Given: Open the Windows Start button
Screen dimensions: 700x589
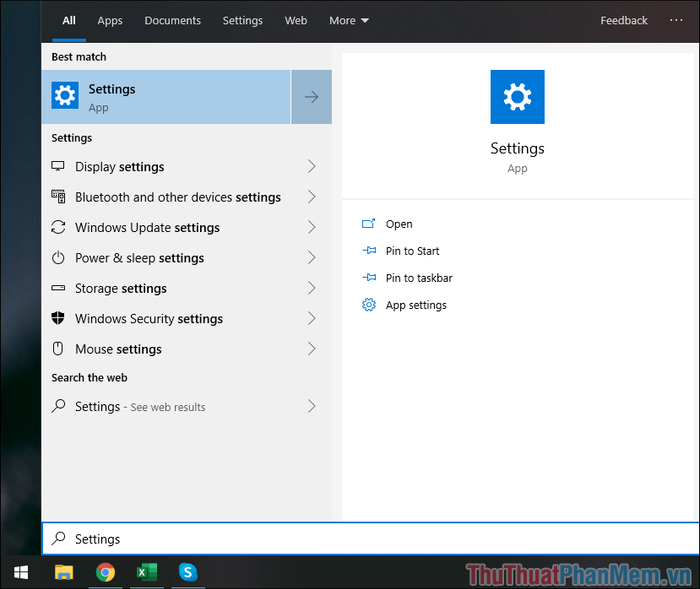Looking at the screenshot, I should point(21,572).
